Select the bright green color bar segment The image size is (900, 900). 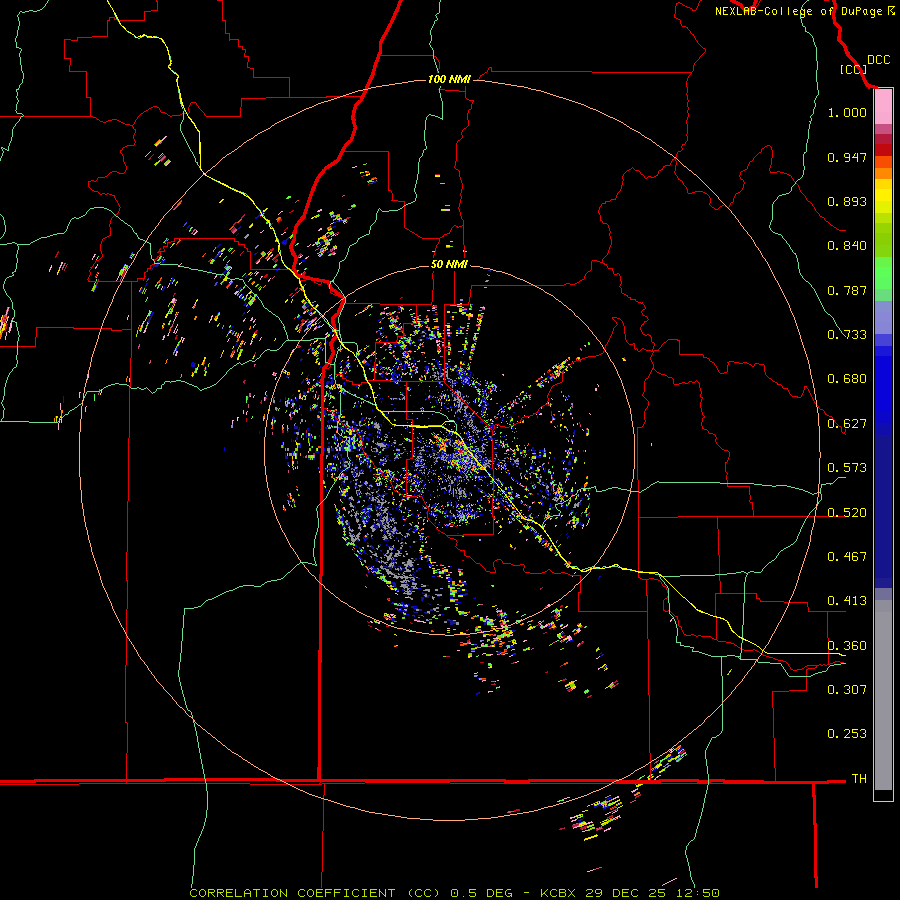(x=883, y=273)
